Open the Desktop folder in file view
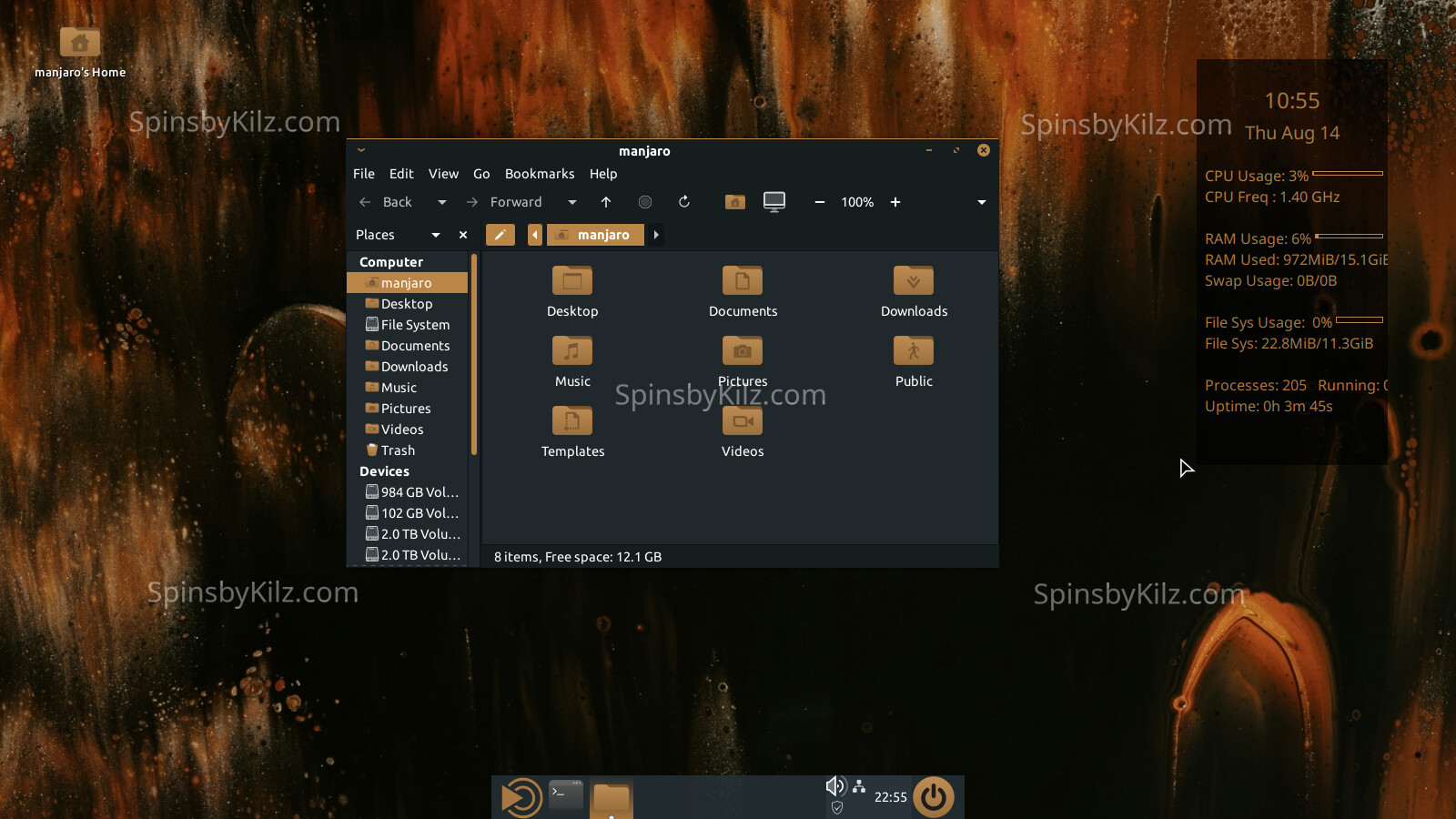 [x=572, y=291]
